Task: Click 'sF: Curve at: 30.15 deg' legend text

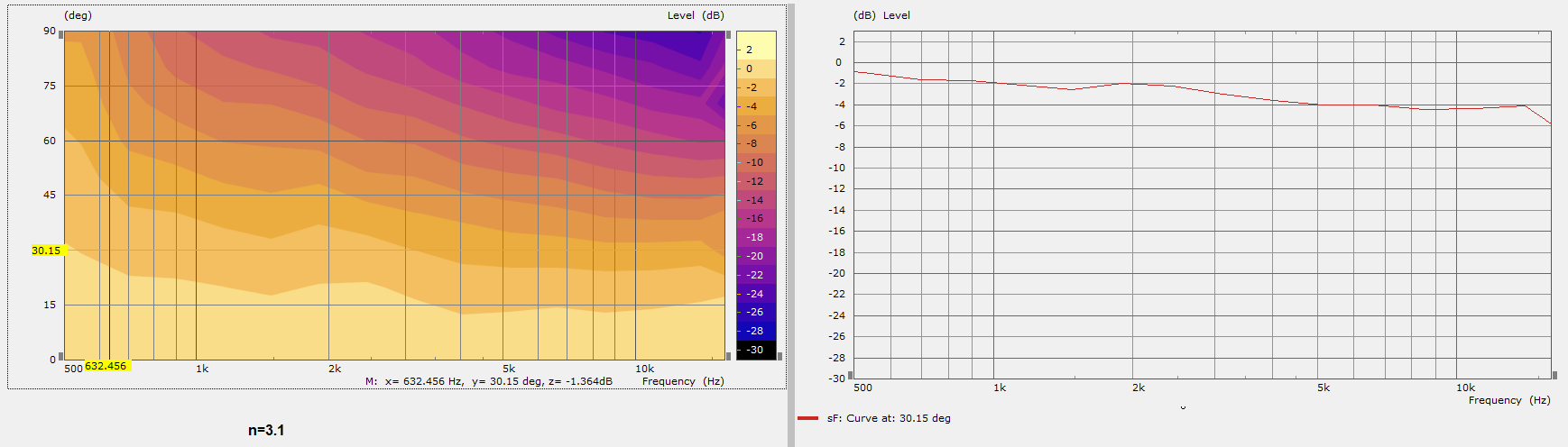Action: [x=889, y=418]
